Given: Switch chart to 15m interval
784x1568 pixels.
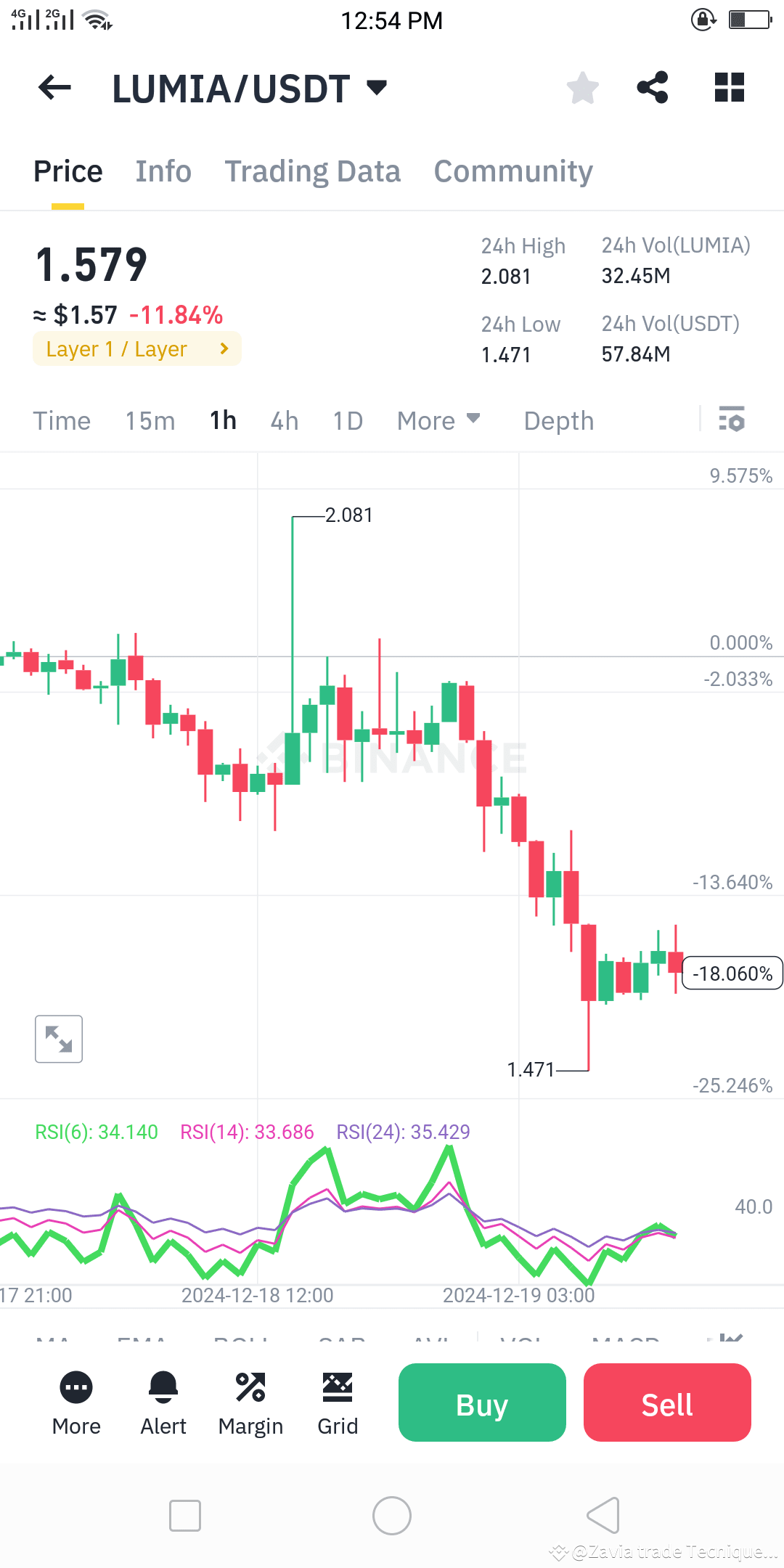Looking at the screenshot, I should (x=150, y=420).
